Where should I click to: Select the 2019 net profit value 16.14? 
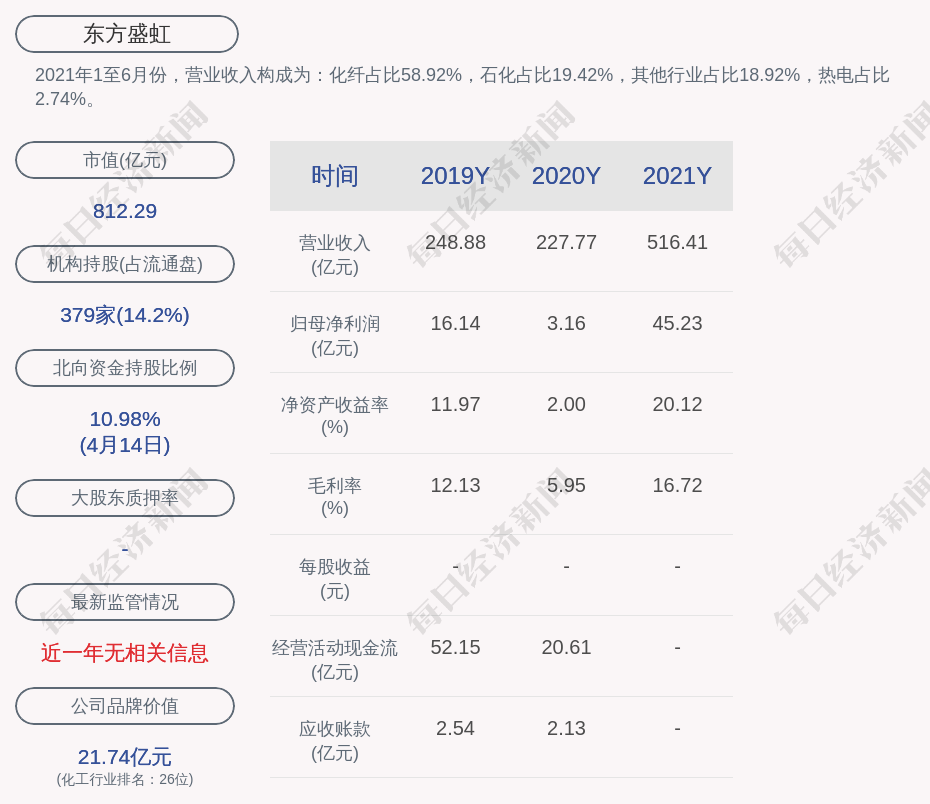tap(456, 324)
